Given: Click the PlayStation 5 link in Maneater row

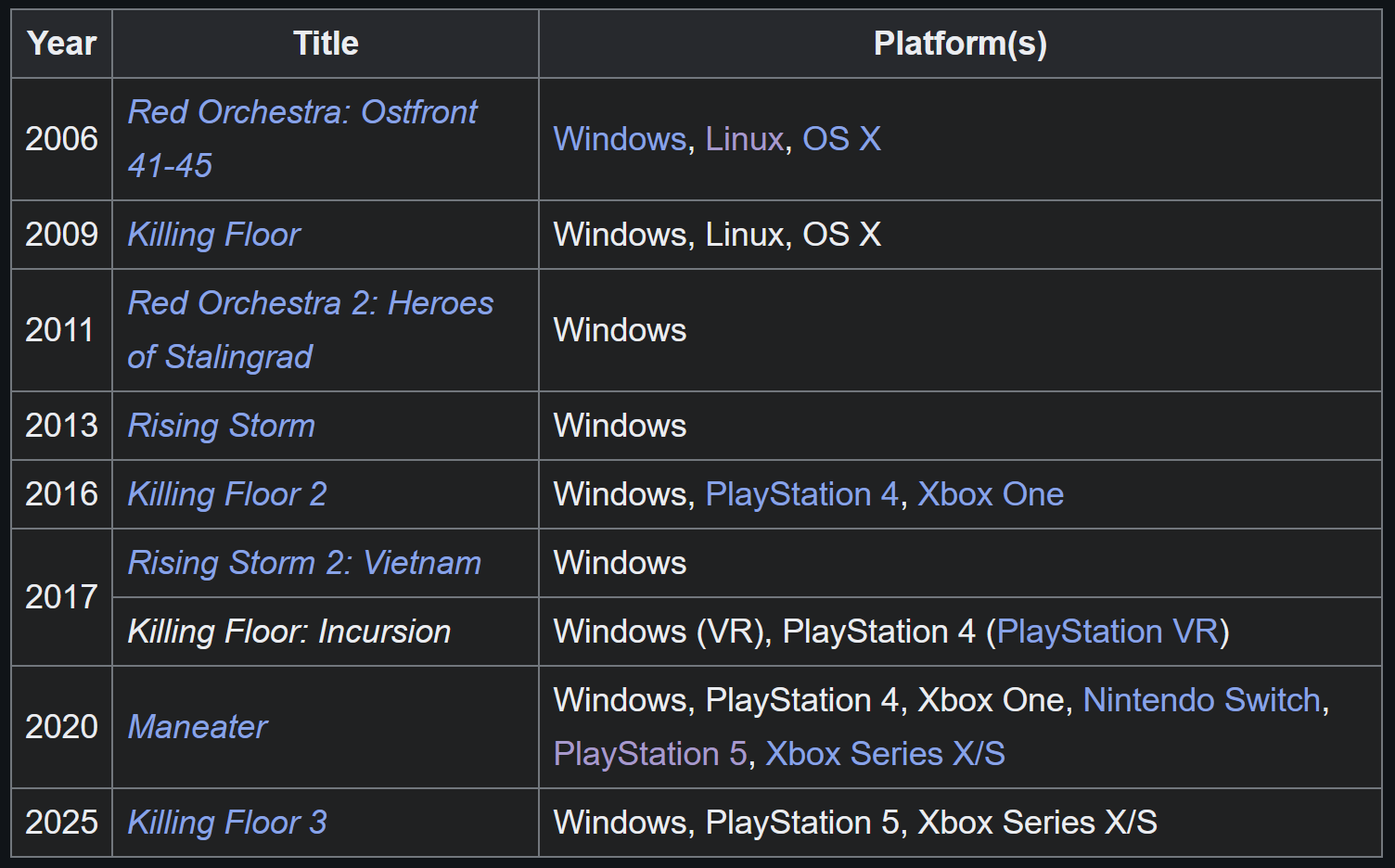Looking at the screenshot, I should pyautogui.click(x=650, y=754).
